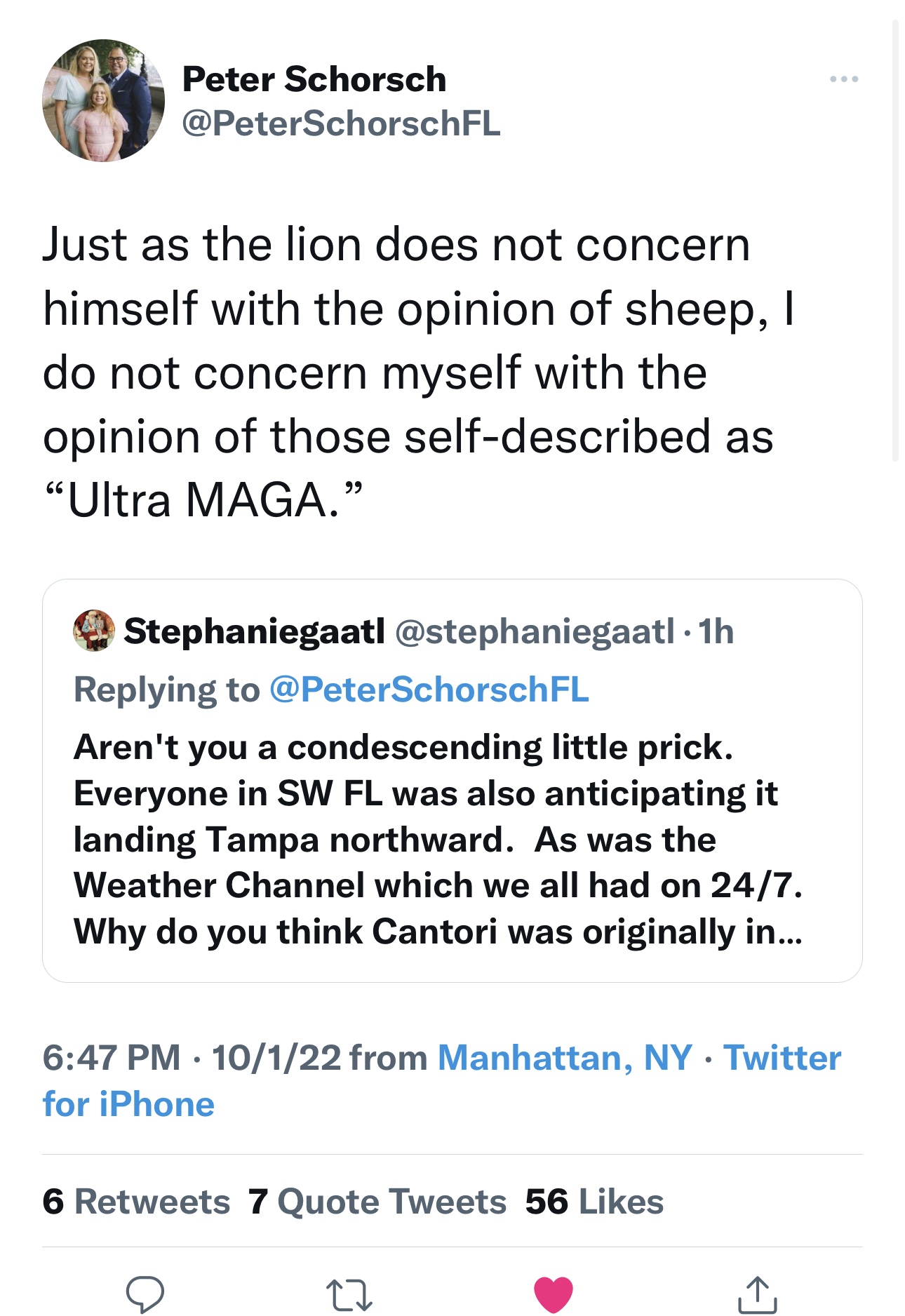
Task: Tap the retweet arrows icon
Action: click(349, 1294)
